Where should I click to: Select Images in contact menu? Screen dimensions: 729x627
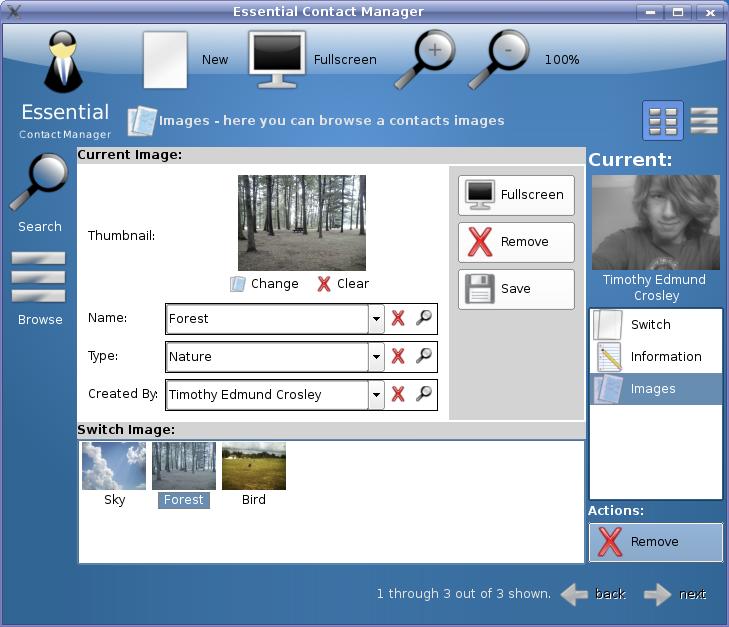(656, 389)
